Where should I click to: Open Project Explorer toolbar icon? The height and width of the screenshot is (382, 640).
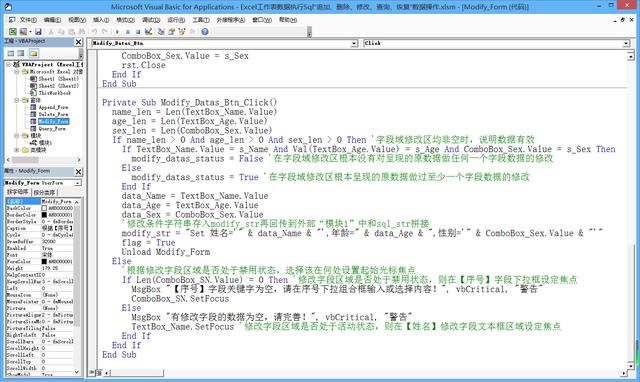click(x=161, y=31)
